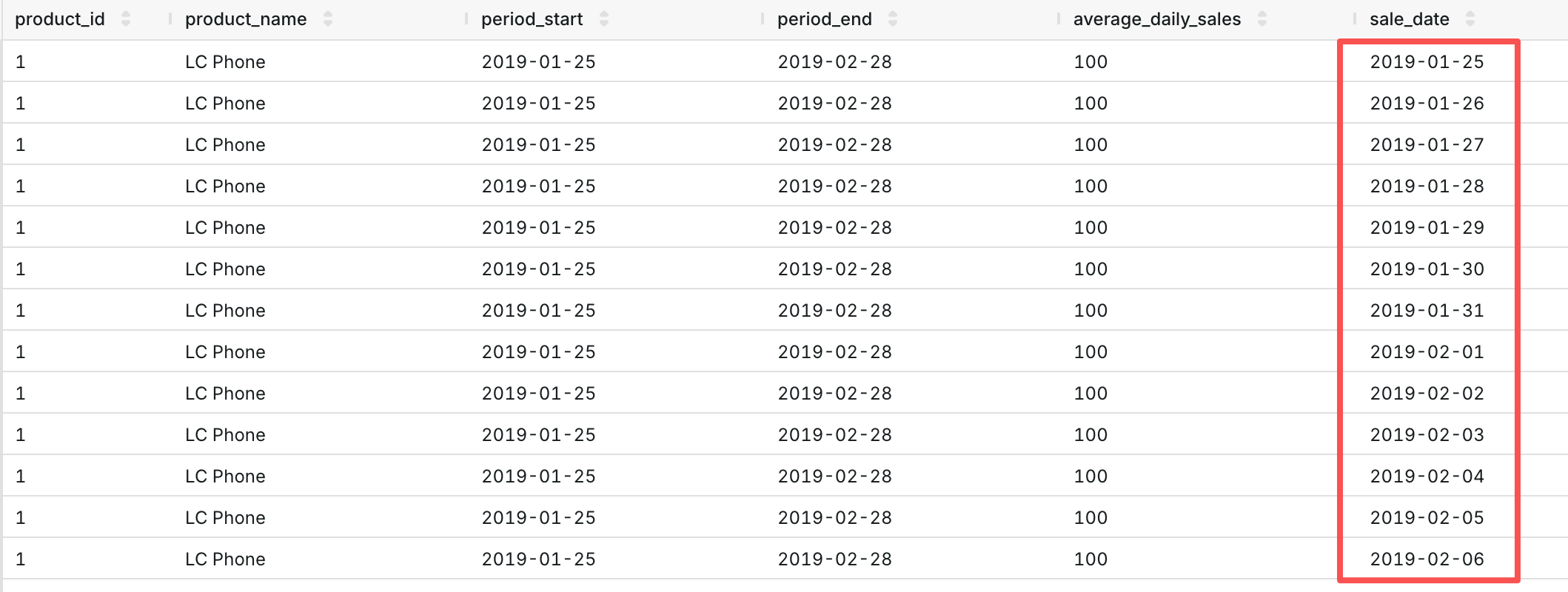Click the sale_date cell reading 2019-02-03
The image size is (1568, 592).
pos(1427,435)
